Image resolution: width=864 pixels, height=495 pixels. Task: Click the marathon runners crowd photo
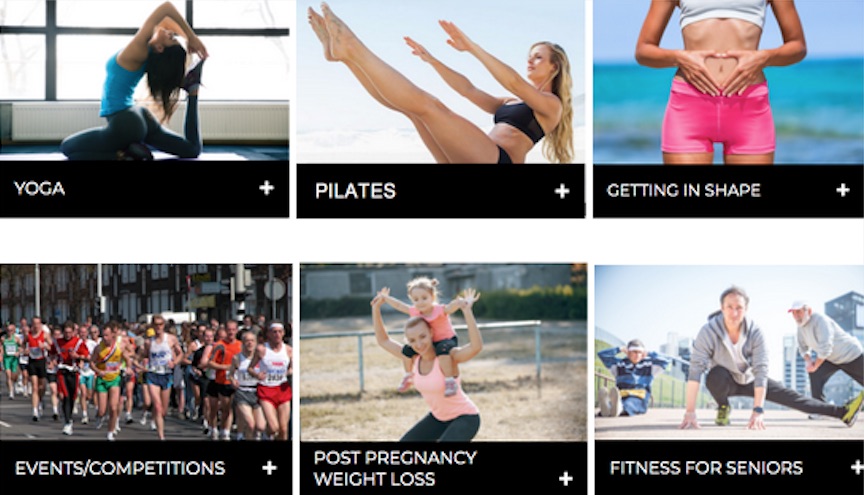(146, 352)
